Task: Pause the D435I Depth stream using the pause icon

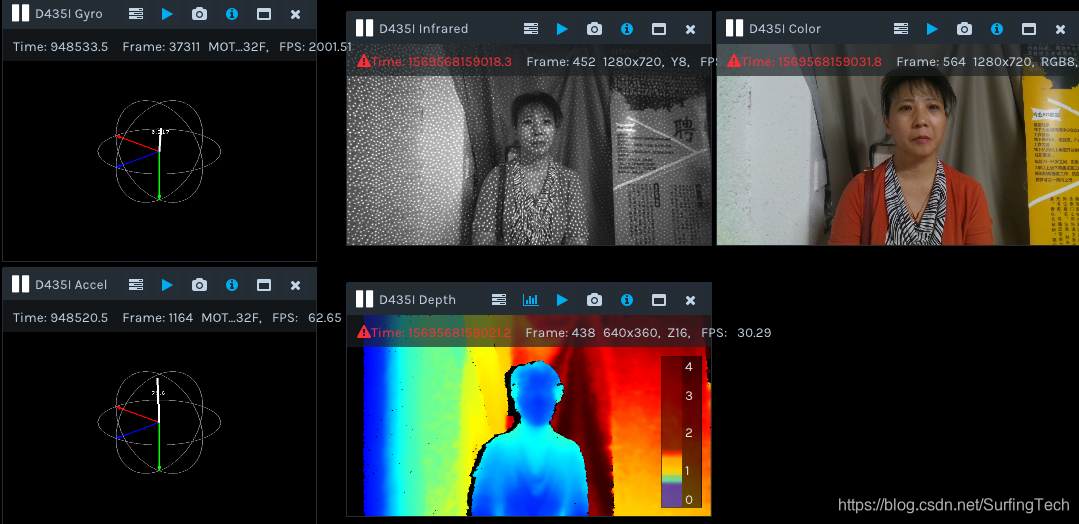Action: point(364,299)
